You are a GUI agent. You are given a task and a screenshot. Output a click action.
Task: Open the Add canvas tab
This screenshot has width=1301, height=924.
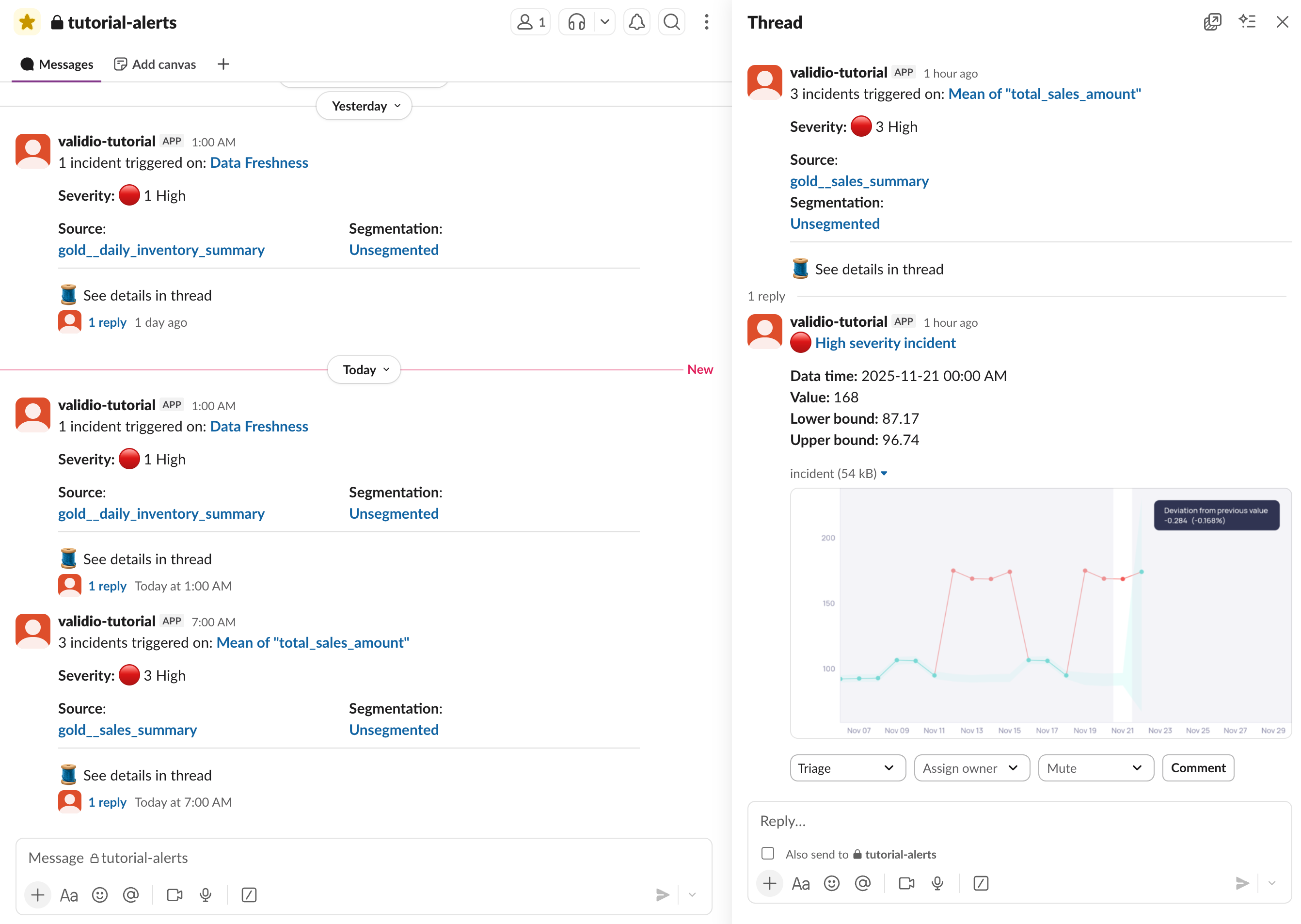click(x=155, y=64)
